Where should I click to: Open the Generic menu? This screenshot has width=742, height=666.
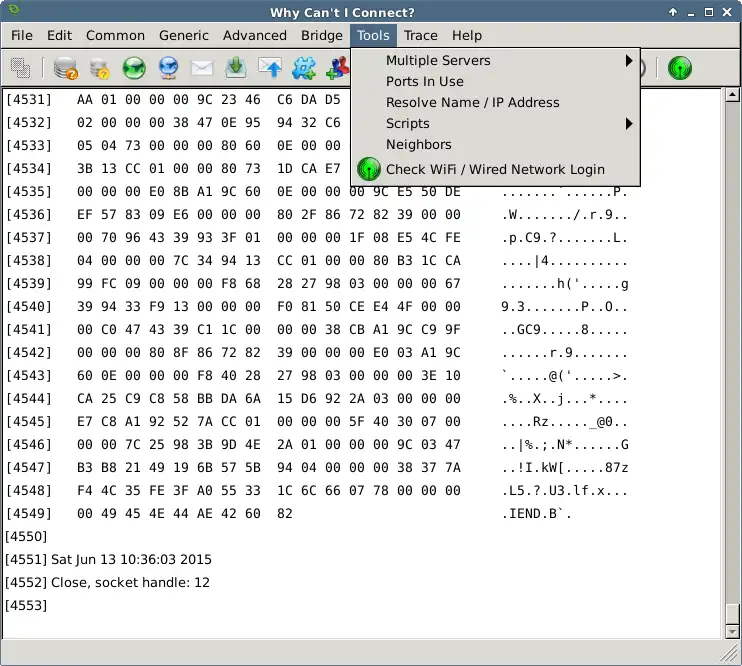point(184,36)
